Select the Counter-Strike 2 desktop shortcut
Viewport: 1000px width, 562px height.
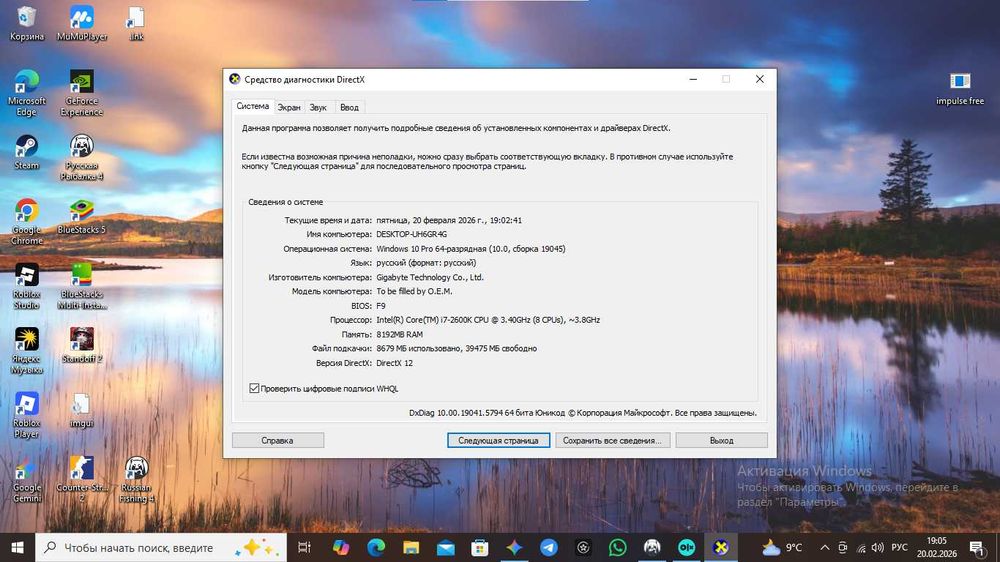pos(82,480)
